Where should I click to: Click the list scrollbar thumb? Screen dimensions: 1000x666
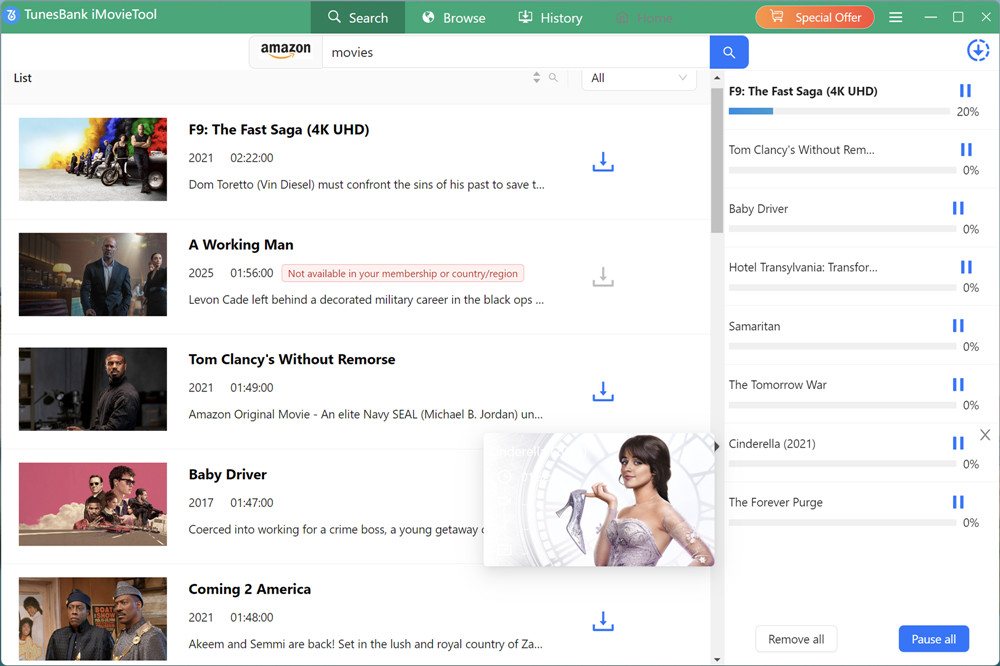(717, 159)
